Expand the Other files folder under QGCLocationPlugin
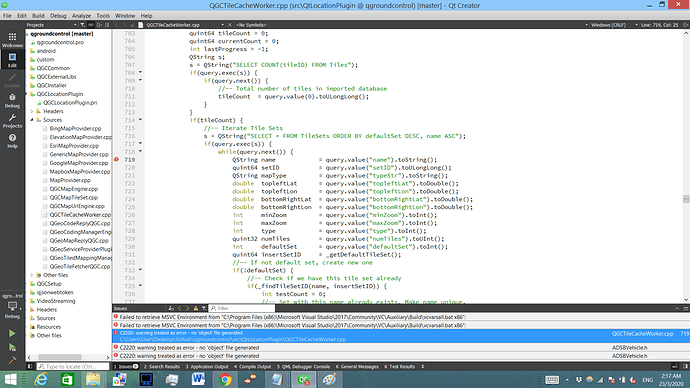Screen dimensions: 690x388 32,275
